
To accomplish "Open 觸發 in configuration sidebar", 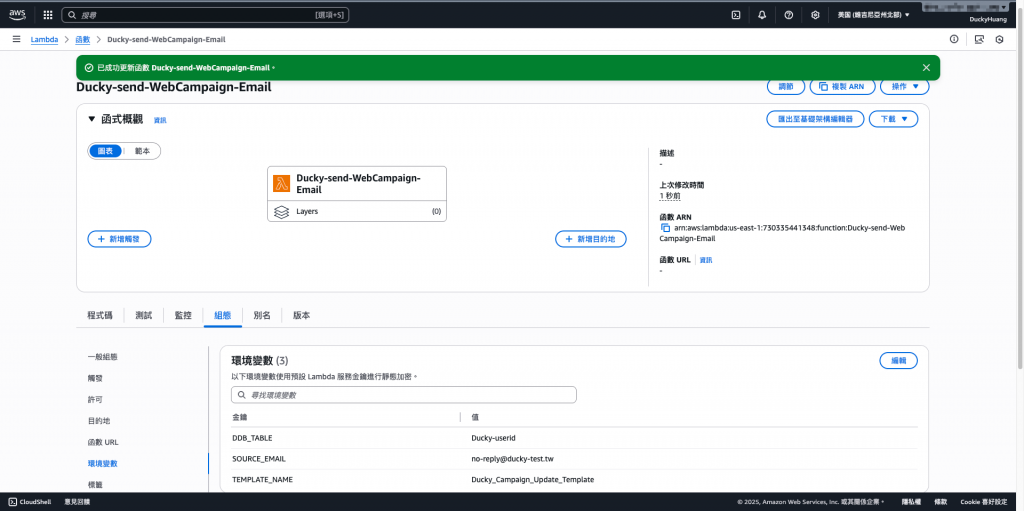I will tap(95, 378).
